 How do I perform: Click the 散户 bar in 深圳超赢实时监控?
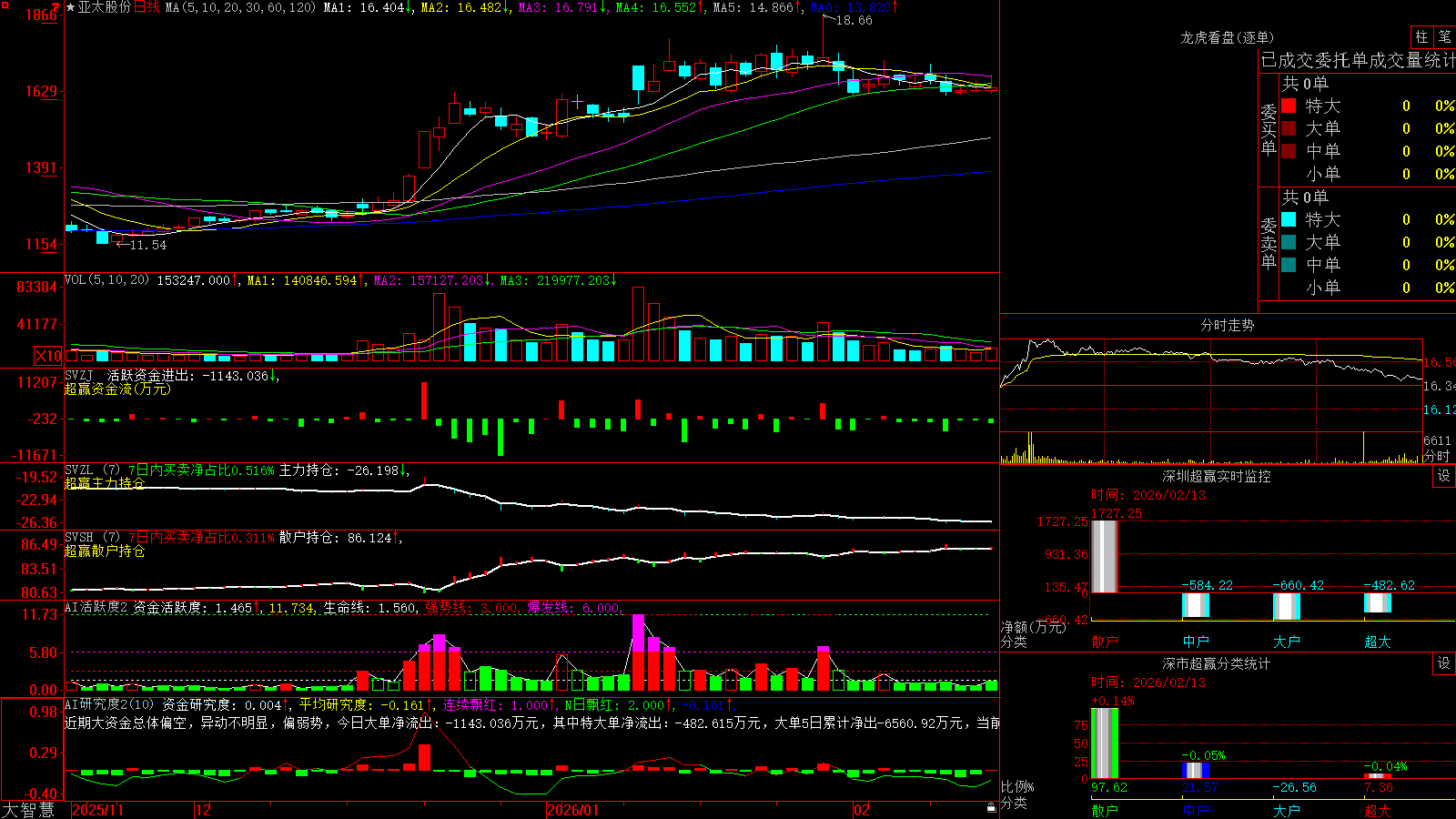[x=1104, y=556]
